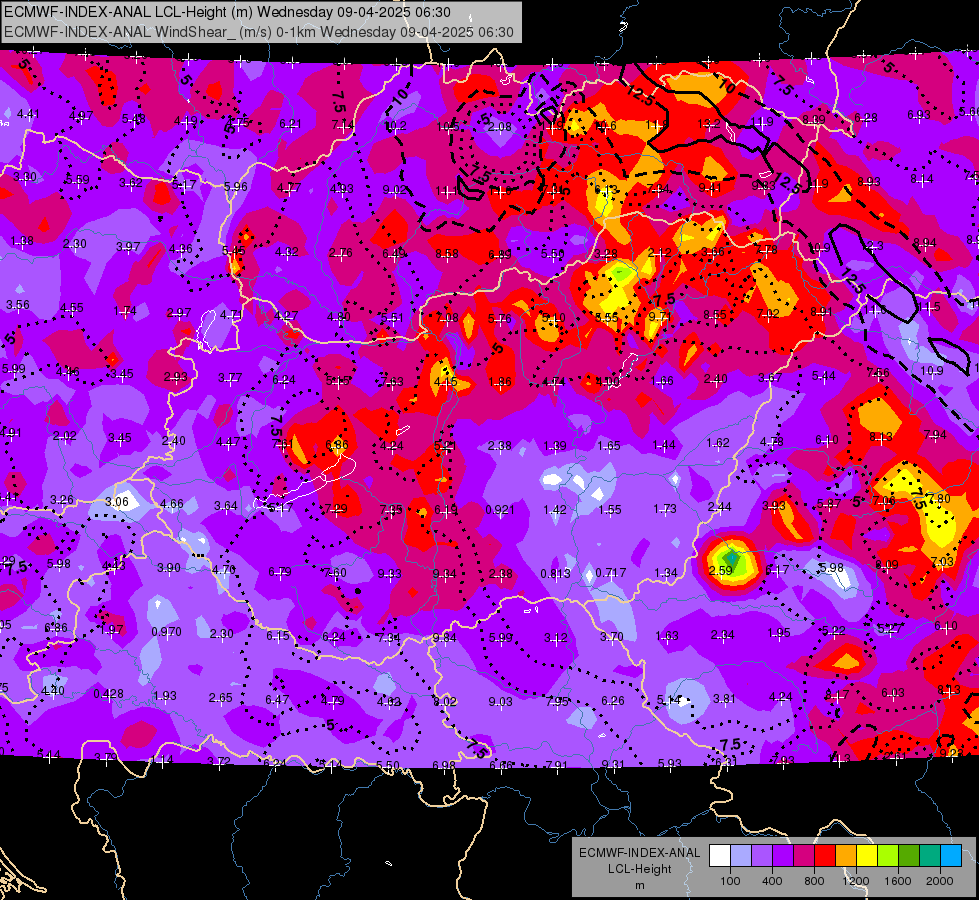Image resolution: width=979 pixels, height=900 pixels.
Task: Click the wind shear value 0.970
Action: click(x=167, y=631)
